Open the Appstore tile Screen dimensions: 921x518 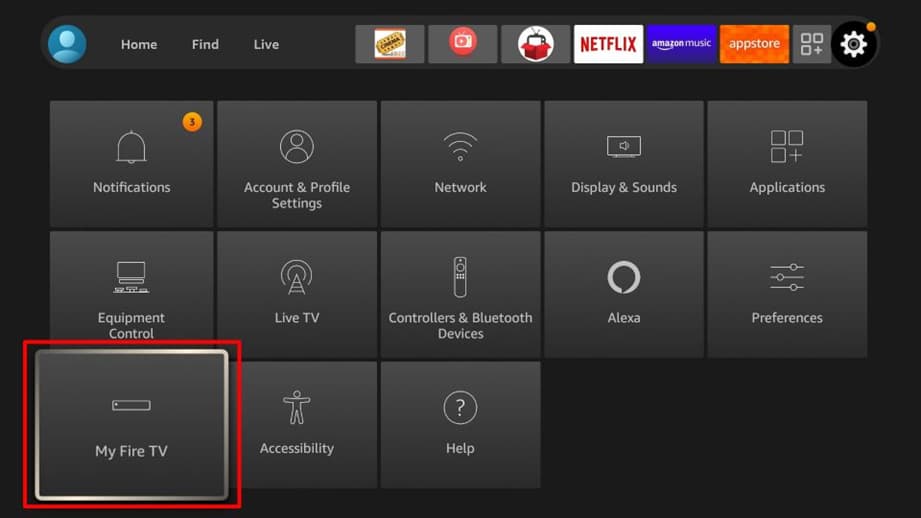click(x=754, y=44)
